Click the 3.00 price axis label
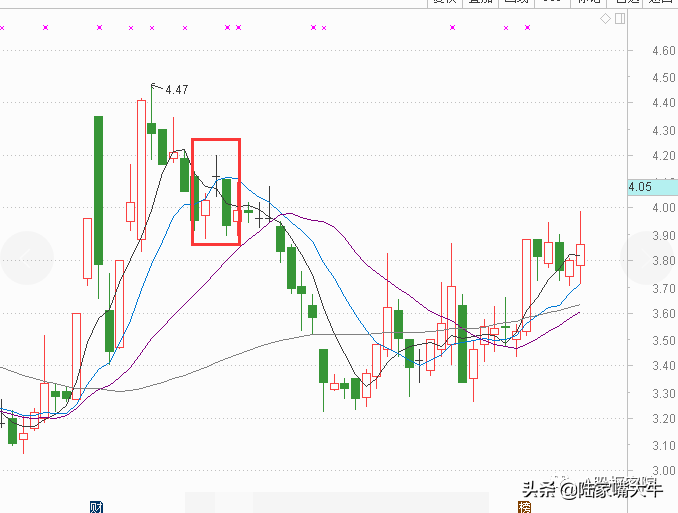The width and height of the screenshot is (678, 513). click(663, 471)
